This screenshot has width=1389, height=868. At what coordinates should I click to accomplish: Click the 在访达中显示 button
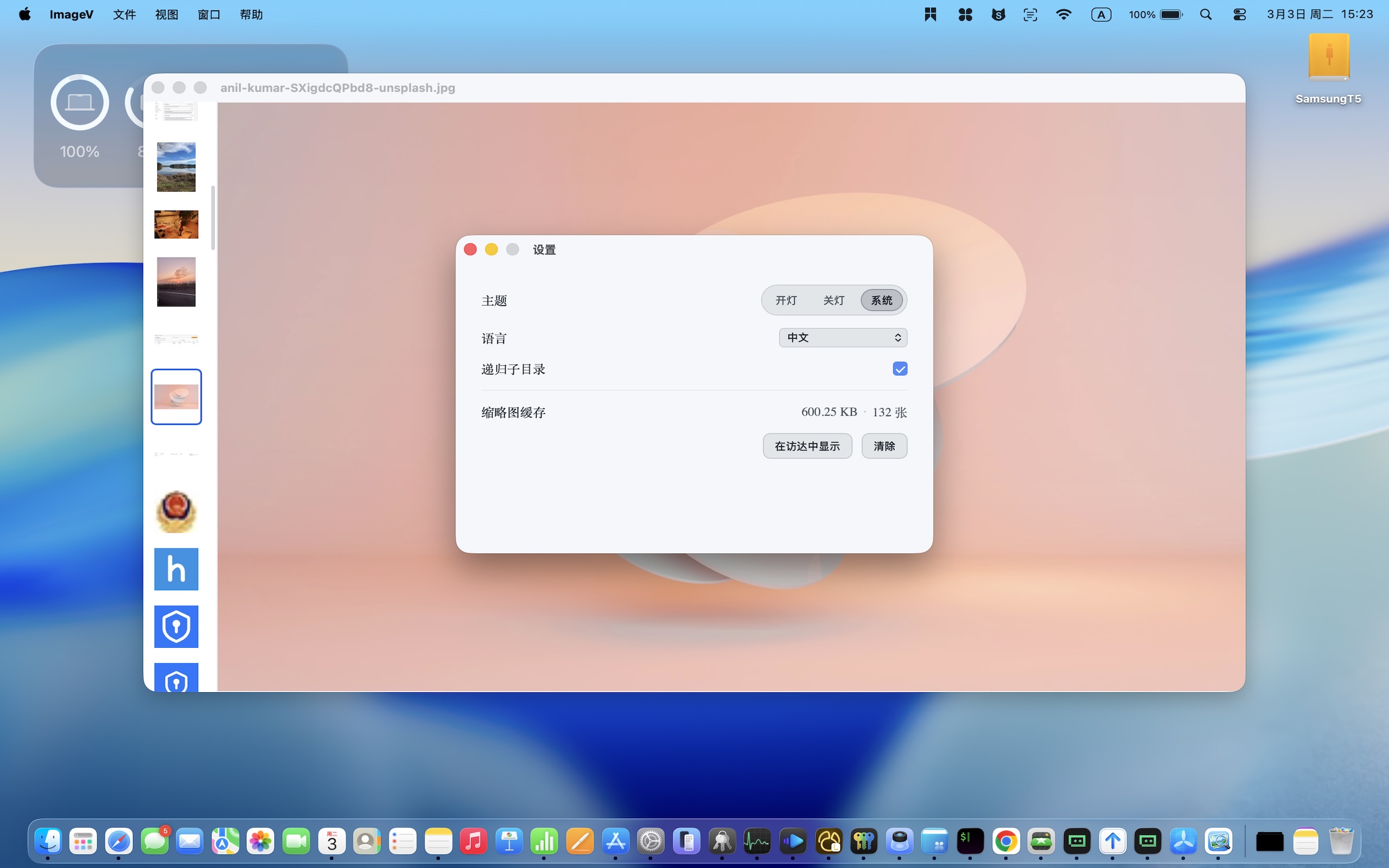click(807, 446)
